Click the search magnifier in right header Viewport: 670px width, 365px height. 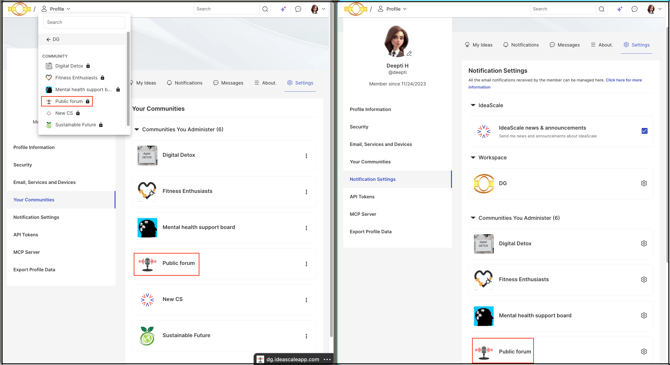pyautogui.click(x=601, y=9)
